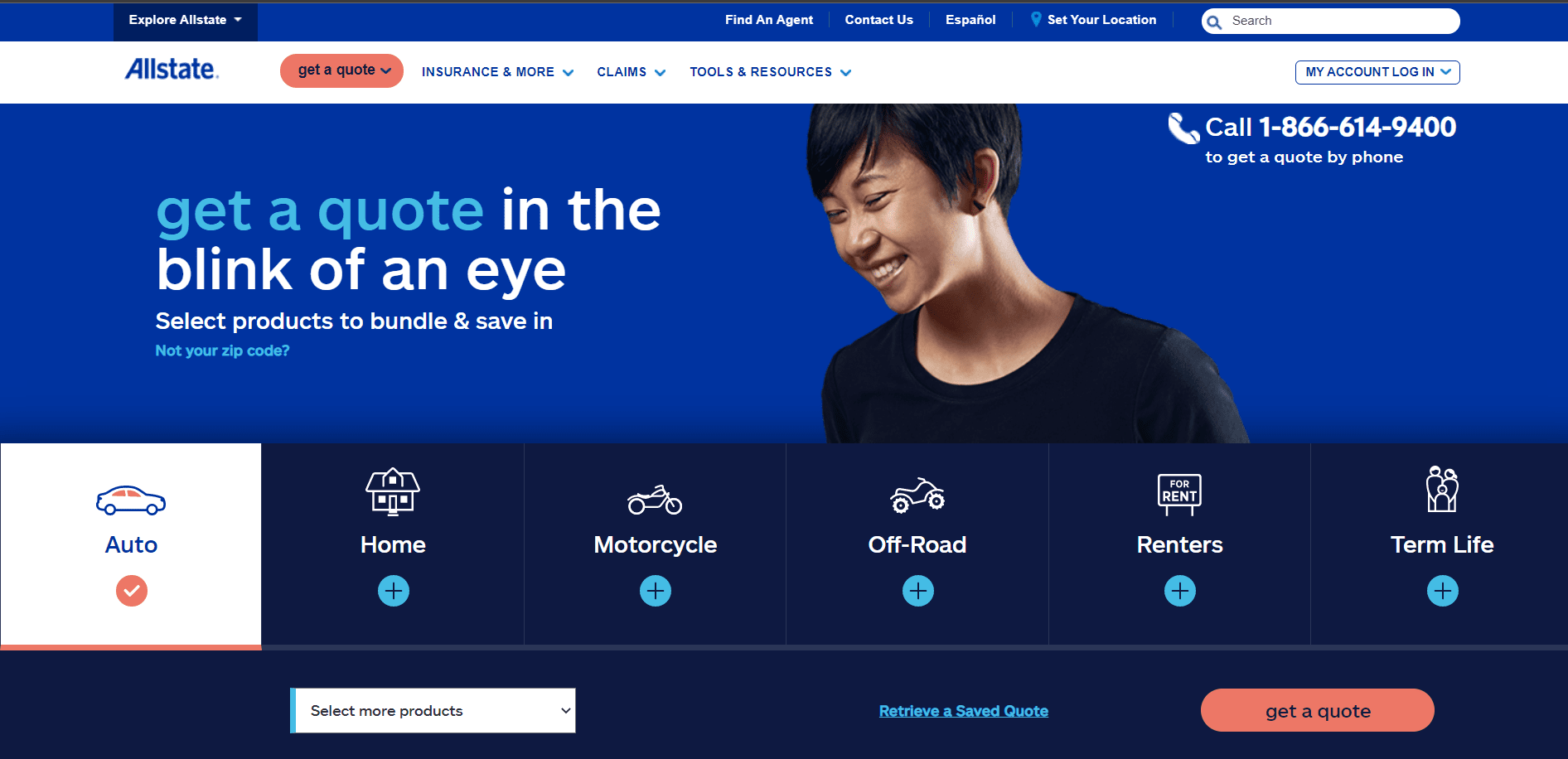The height and width of the screenshot is (759, 1568).
Task: Select the Term Life product label
Action: (1442, 544)
